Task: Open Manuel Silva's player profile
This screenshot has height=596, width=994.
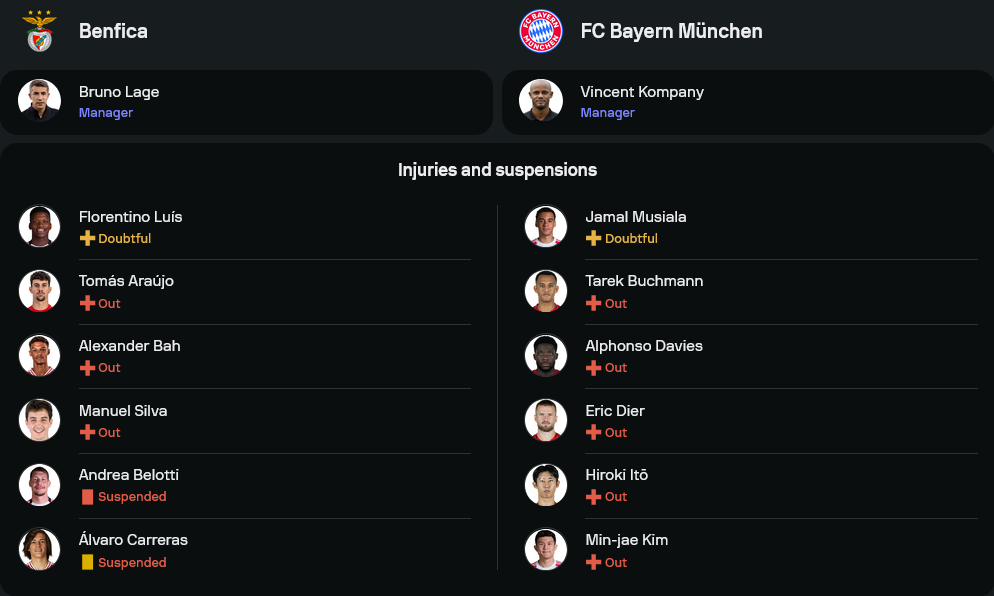Action: pos(123,411)
